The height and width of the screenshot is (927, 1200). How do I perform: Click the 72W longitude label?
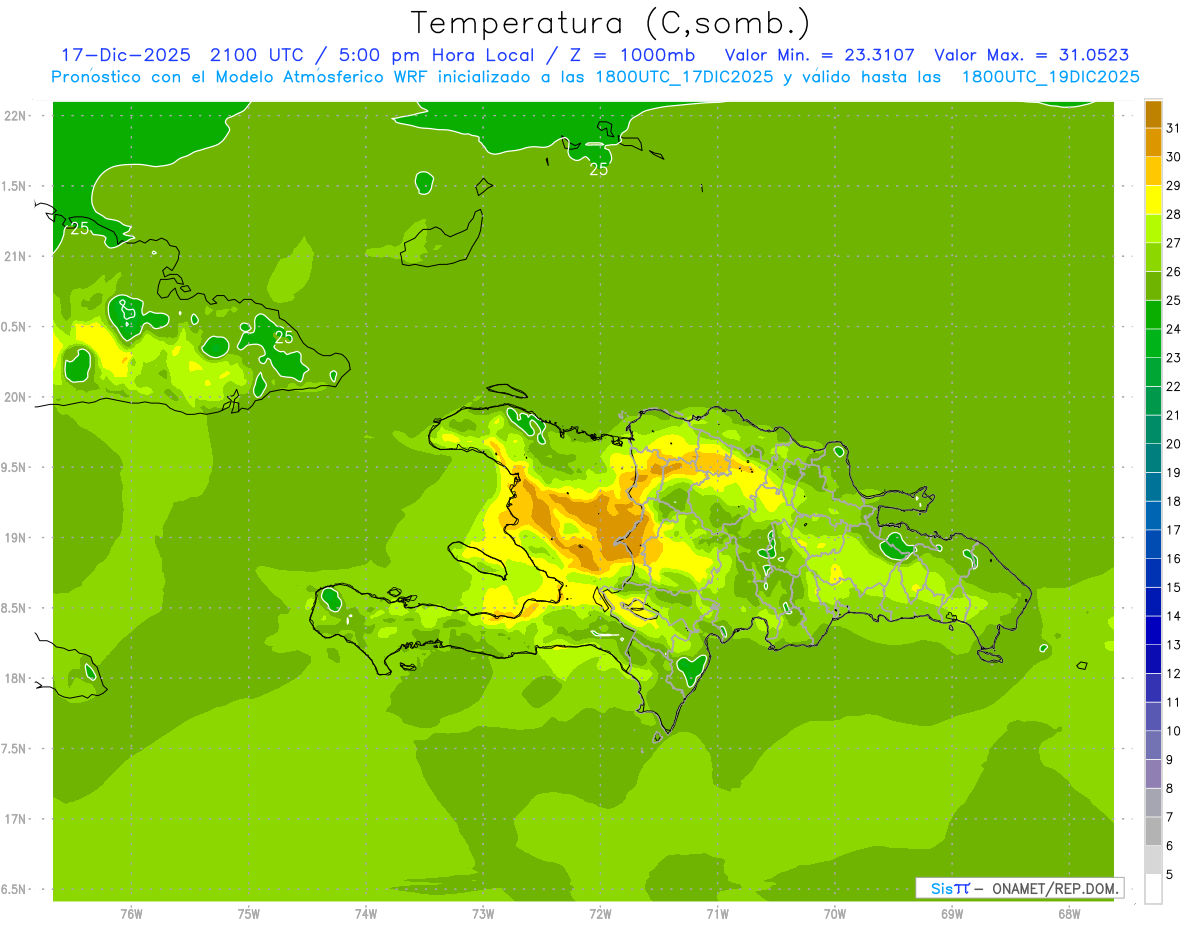point(600,914)
